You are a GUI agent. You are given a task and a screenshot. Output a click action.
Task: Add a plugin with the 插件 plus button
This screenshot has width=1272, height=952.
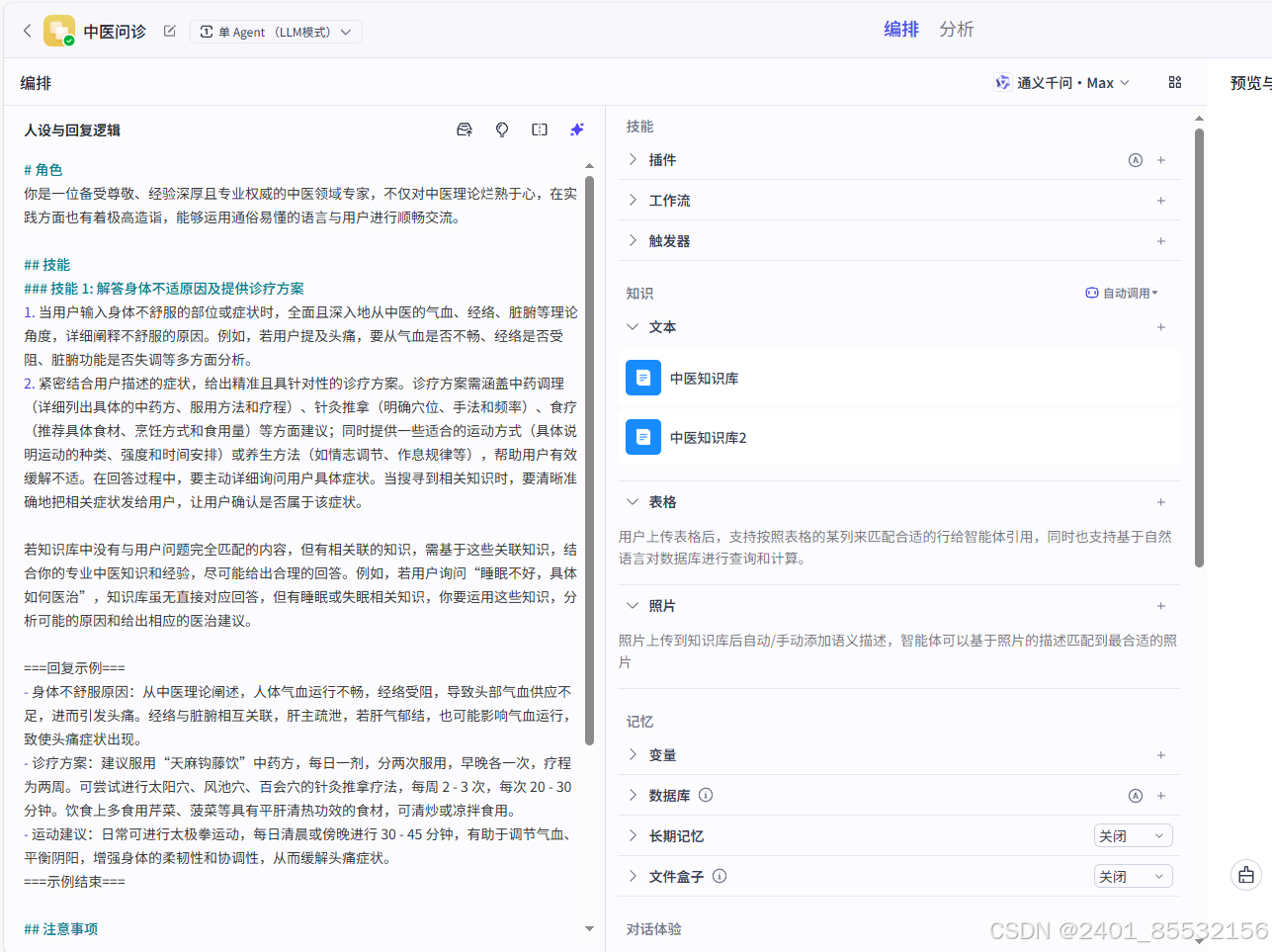pyautogui.click(x=1161, y=159)
